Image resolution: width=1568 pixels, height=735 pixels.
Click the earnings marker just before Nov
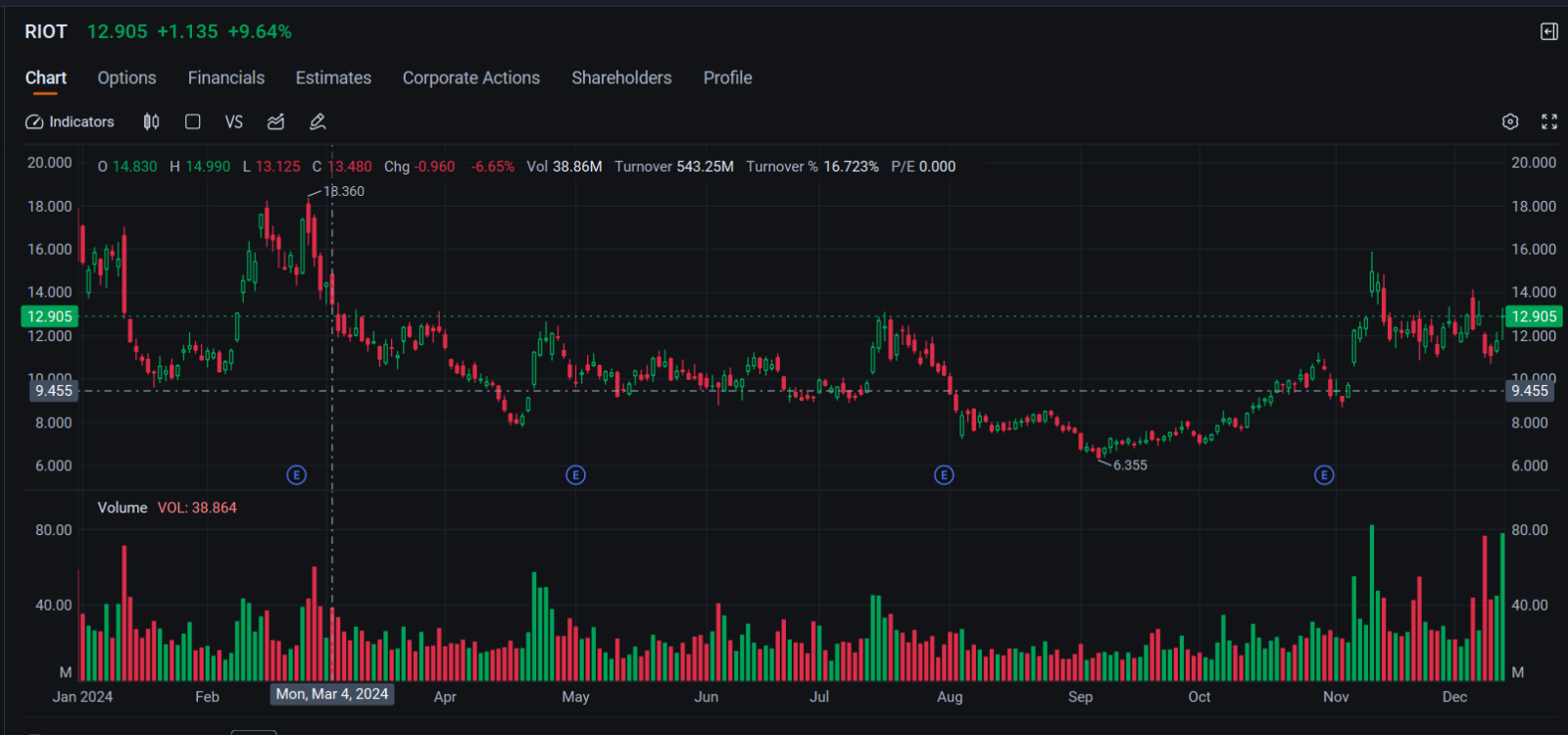(1324, 475)
